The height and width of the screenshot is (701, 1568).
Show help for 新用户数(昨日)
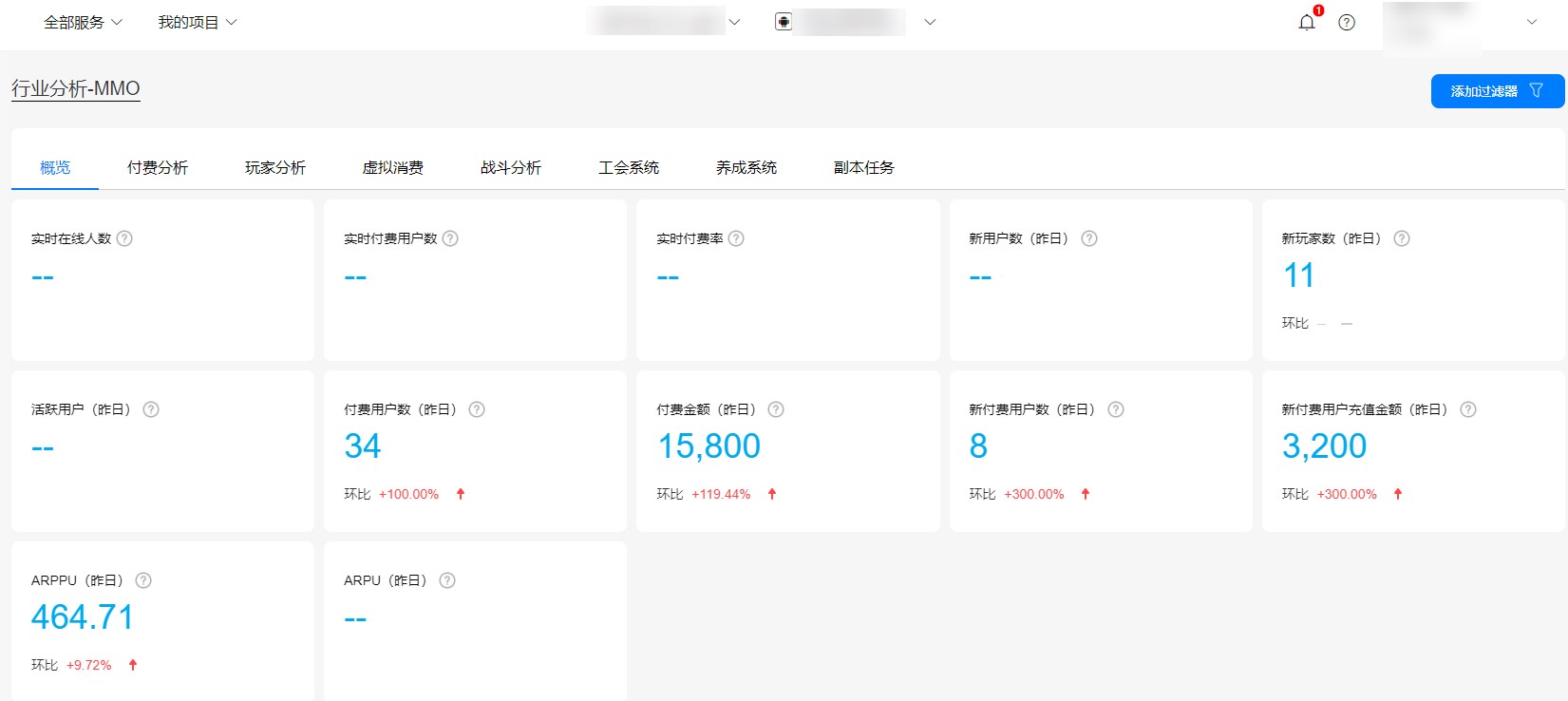[x=1089, y=238]
